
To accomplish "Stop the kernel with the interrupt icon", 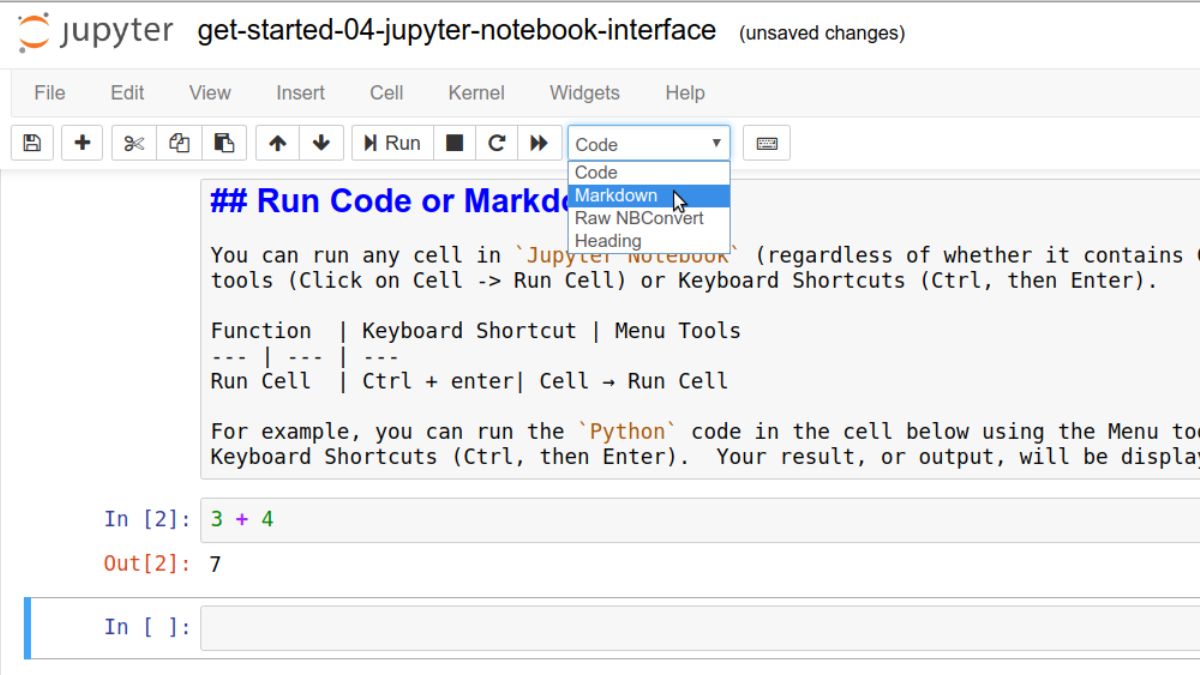I will pyautogui.click(x=454, y=143).
